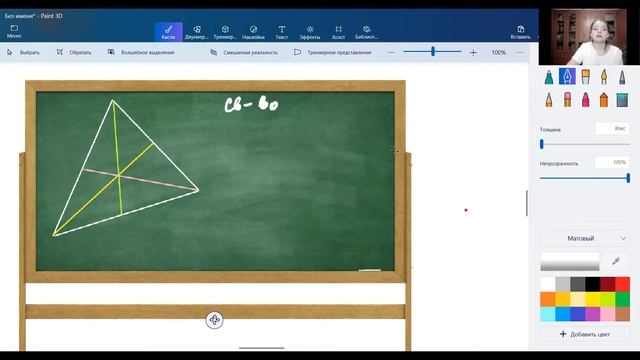Pick the pink color swatch
The width and height of the screenshot is (640, 360).
[x=607, y=314]
